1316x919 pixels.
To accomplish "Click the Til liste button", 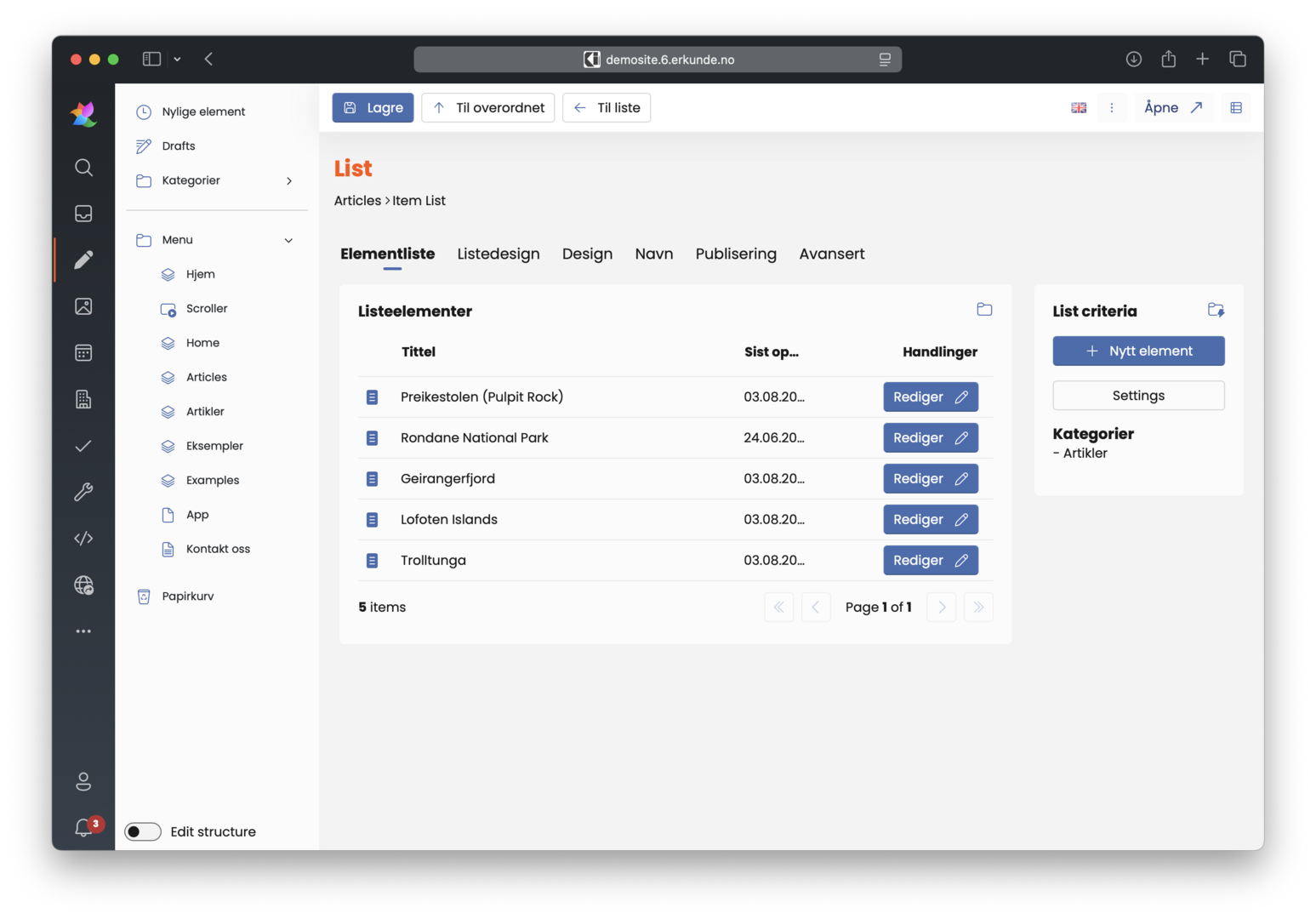I will [607, 108].
